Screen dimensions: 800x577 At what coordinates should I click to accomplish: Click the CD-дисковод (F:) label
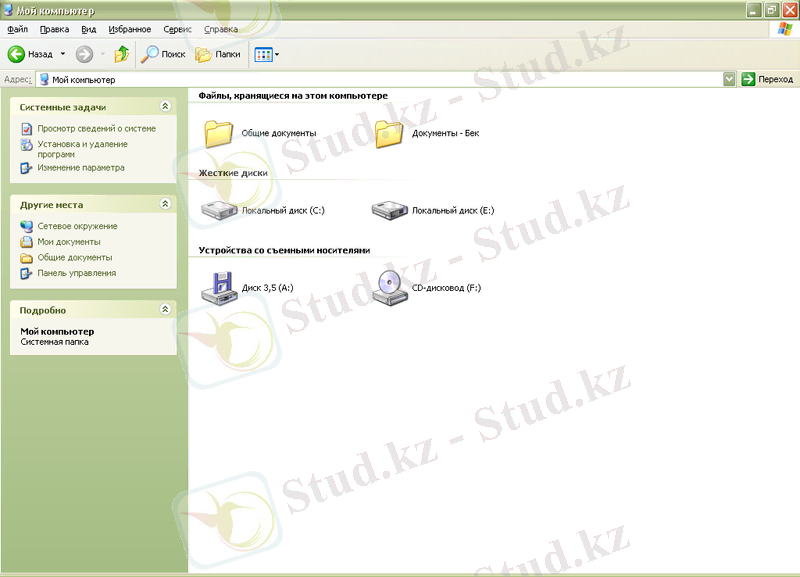pos(446,288)
